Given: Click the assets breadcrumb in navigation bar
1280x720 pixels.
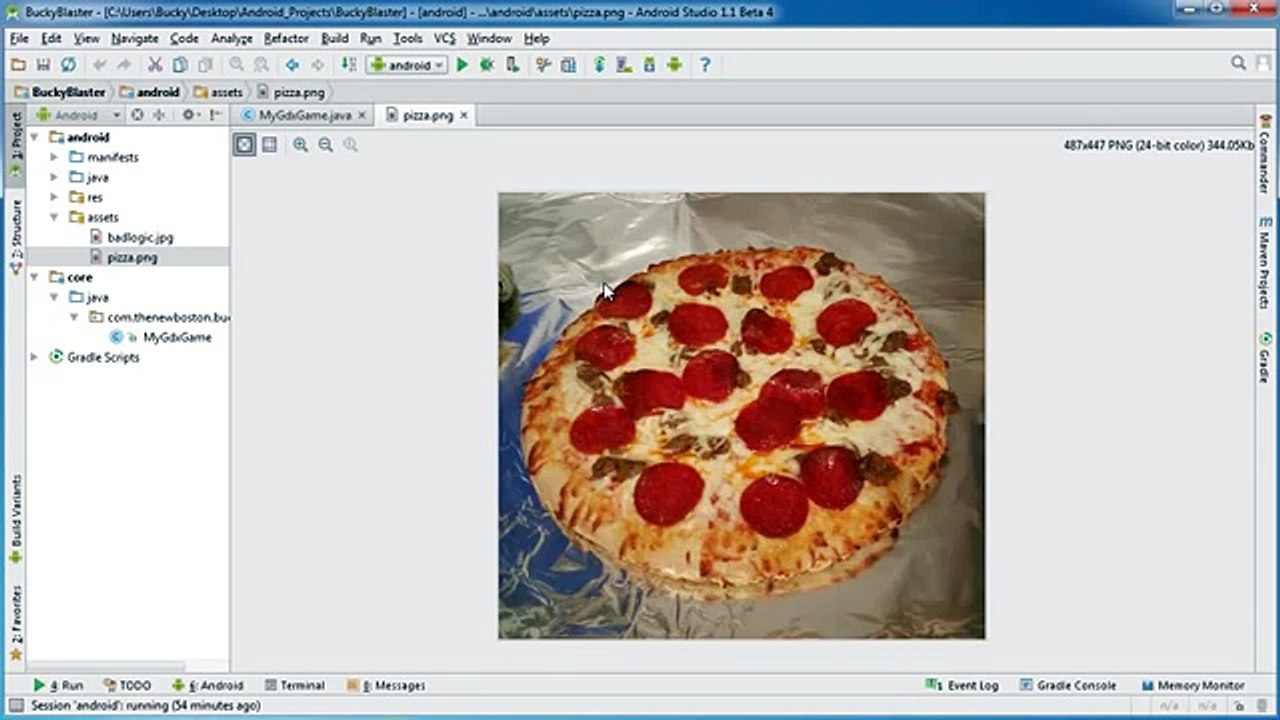Looking at the screenshot, I should pyautogui.click(x=218, y=92).
